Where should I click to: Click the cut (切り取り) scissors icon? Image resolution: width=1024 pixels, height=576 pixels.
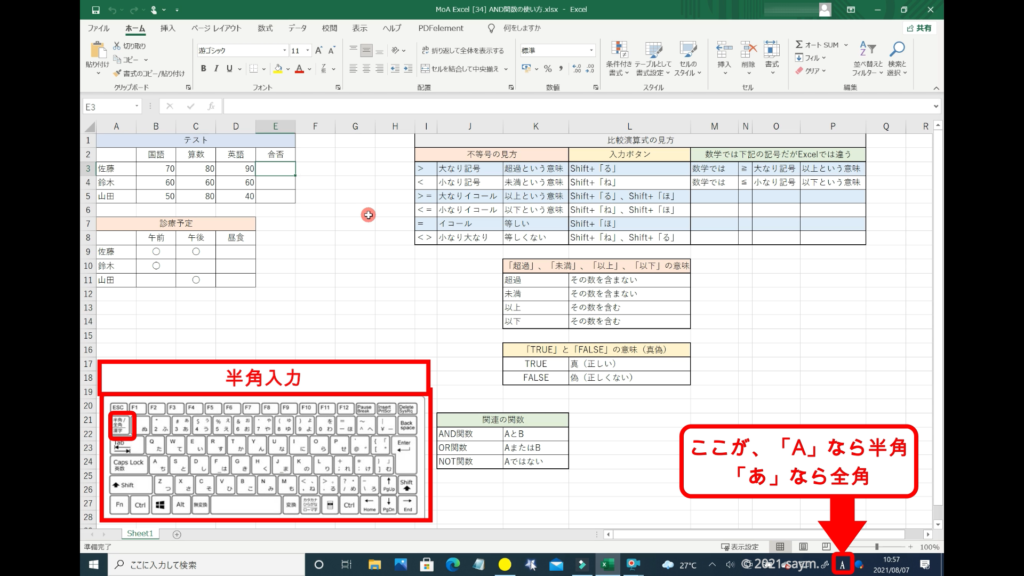(118, 46)
